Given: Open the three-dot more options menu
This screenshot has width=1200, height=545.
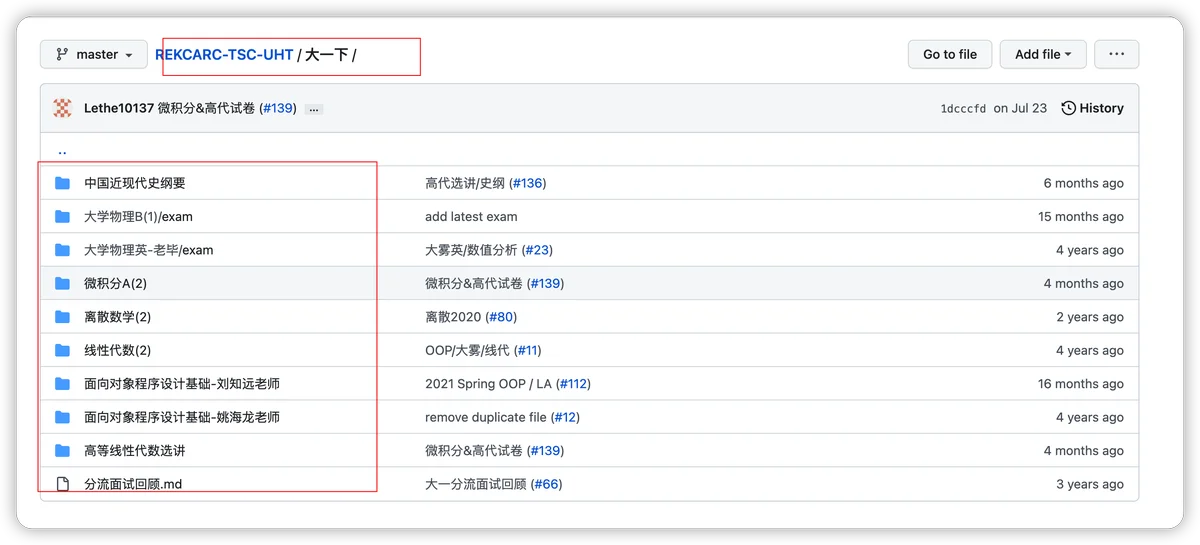Looking at the screenshot, I should coord(1116,54).
